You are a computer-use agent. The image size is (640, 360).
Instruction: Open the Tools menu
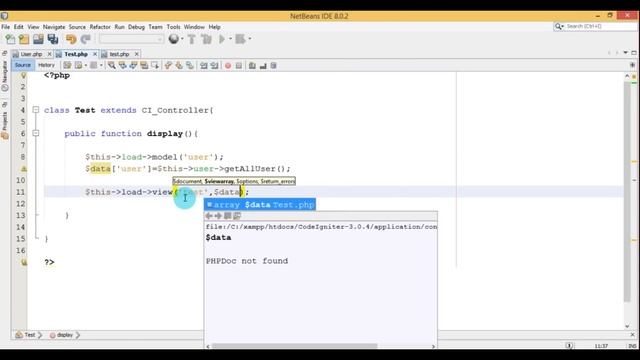click(173, 27)
